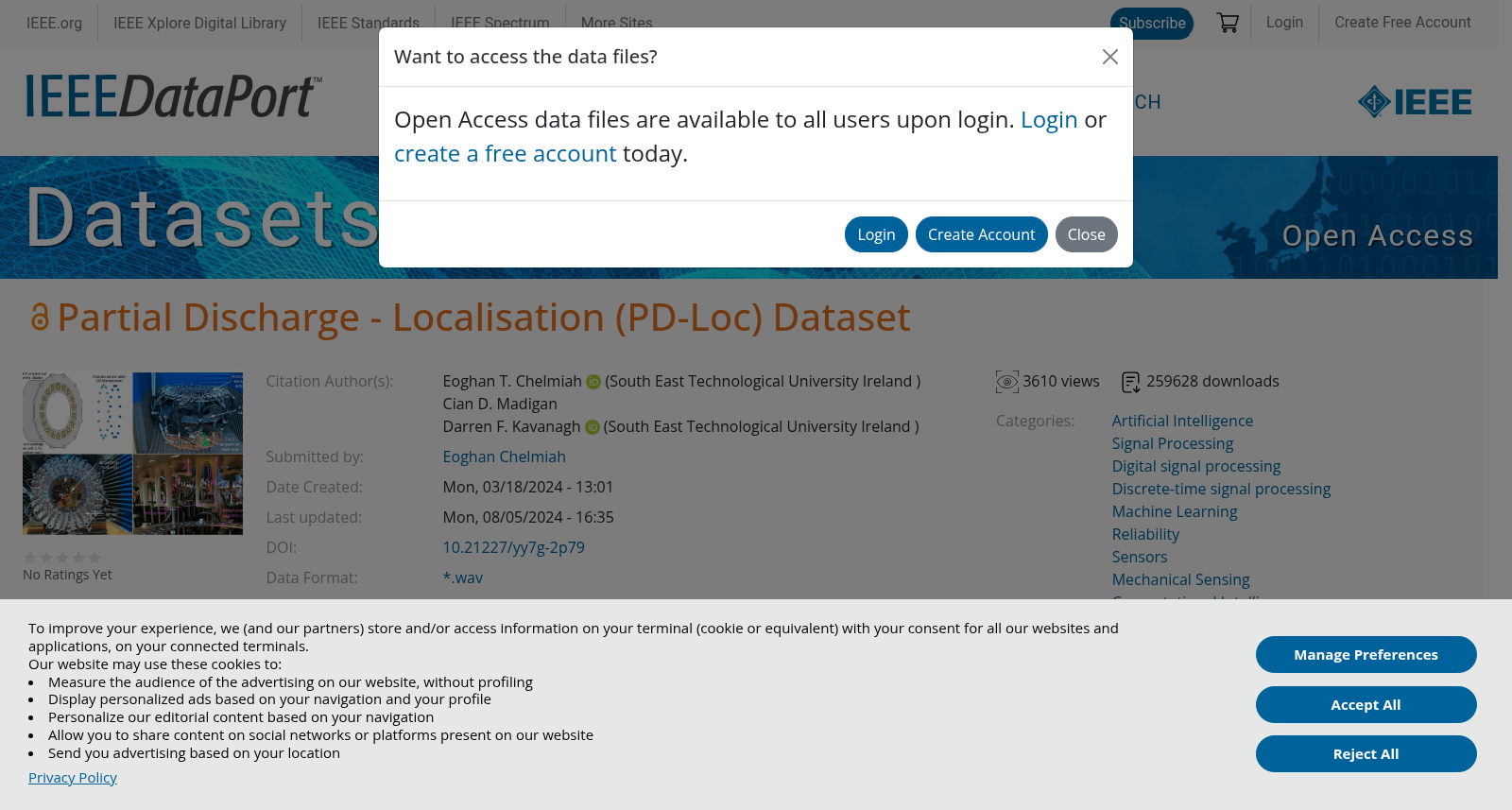Open Machine Learning category
The width and height of the screenshot is (1512, 810).
pos(1174,512)
